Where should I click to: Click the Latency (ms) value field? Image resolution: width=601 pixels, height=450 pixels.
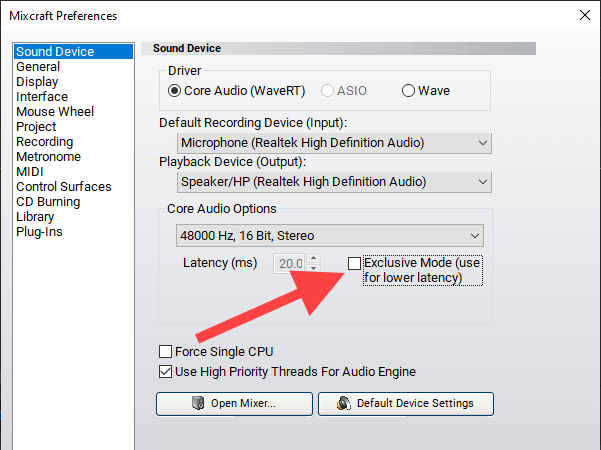(x=291, y=264)
